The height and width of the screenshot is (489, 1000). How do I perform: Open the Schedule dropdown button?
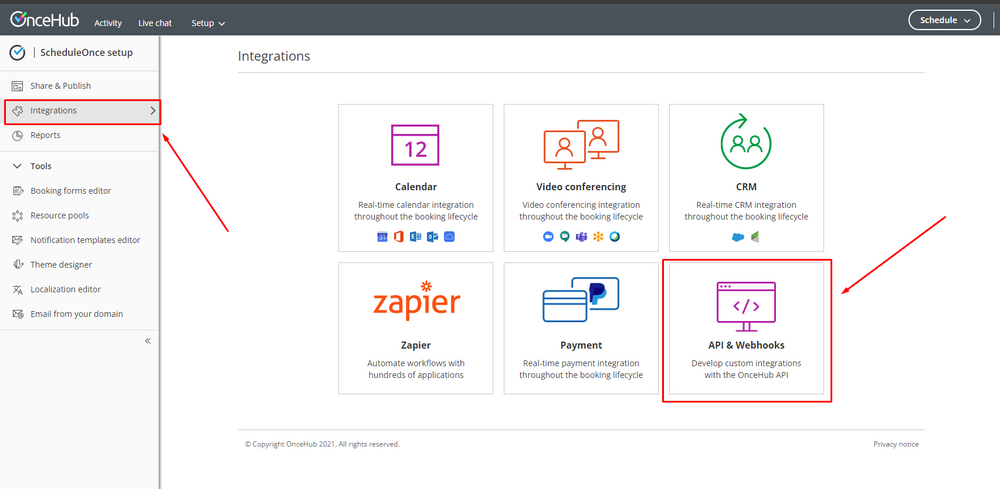click(x=945, y=20)
